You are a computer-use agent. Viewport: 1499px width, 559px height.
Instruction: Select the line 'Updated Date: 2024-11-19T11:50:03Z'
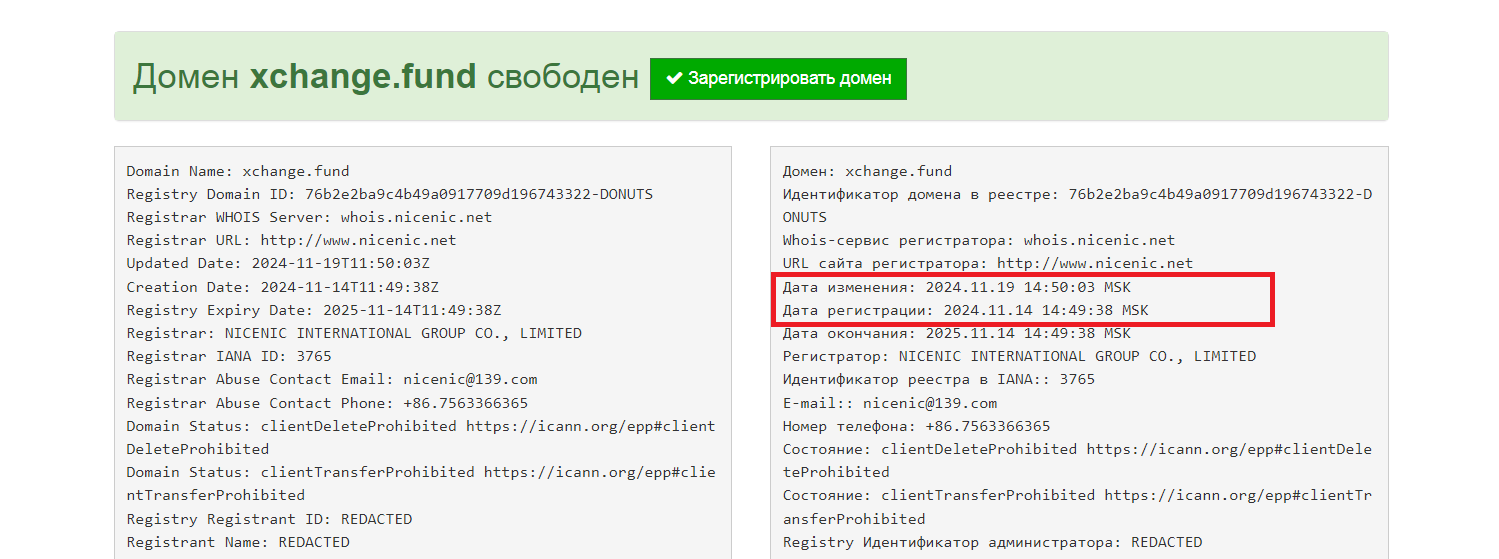click(x=278, y=263)
